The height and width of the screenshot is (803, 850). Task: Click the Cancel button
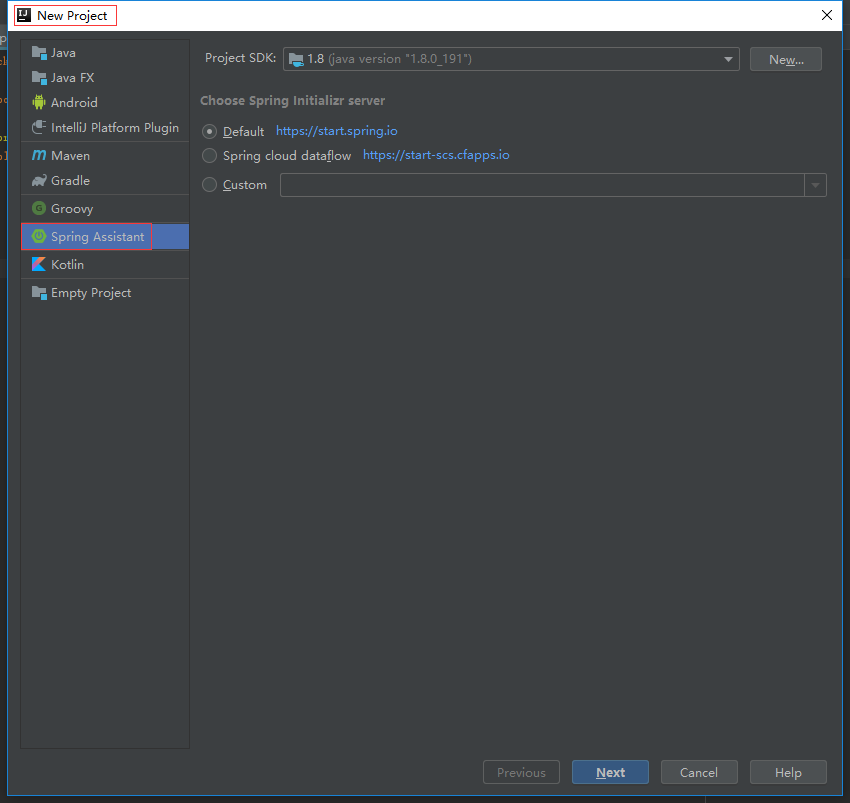(x=699, y=772)
